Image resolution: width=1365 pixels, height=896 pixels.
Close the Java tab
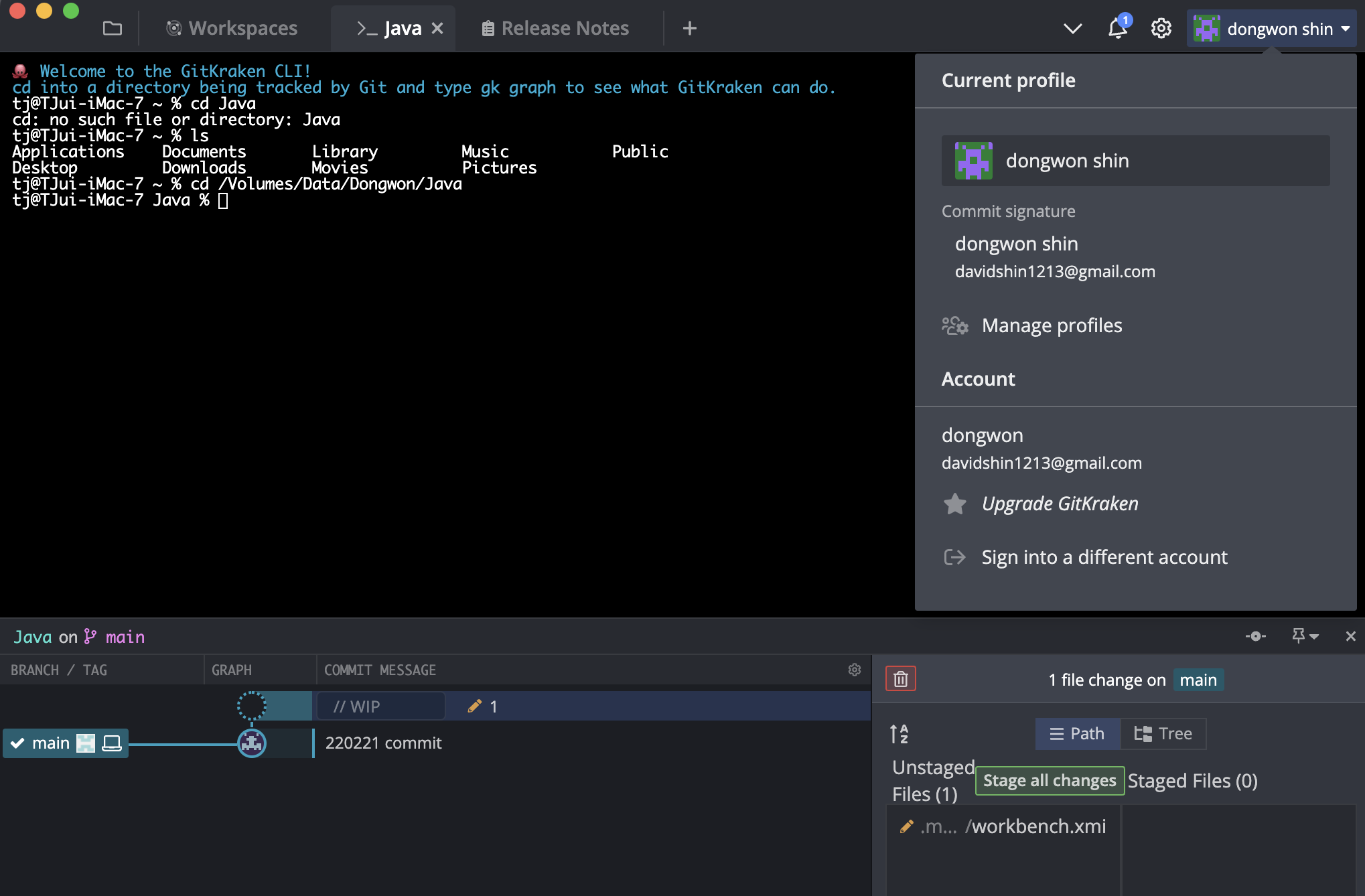pyautogui.click(x=437, y=28)
